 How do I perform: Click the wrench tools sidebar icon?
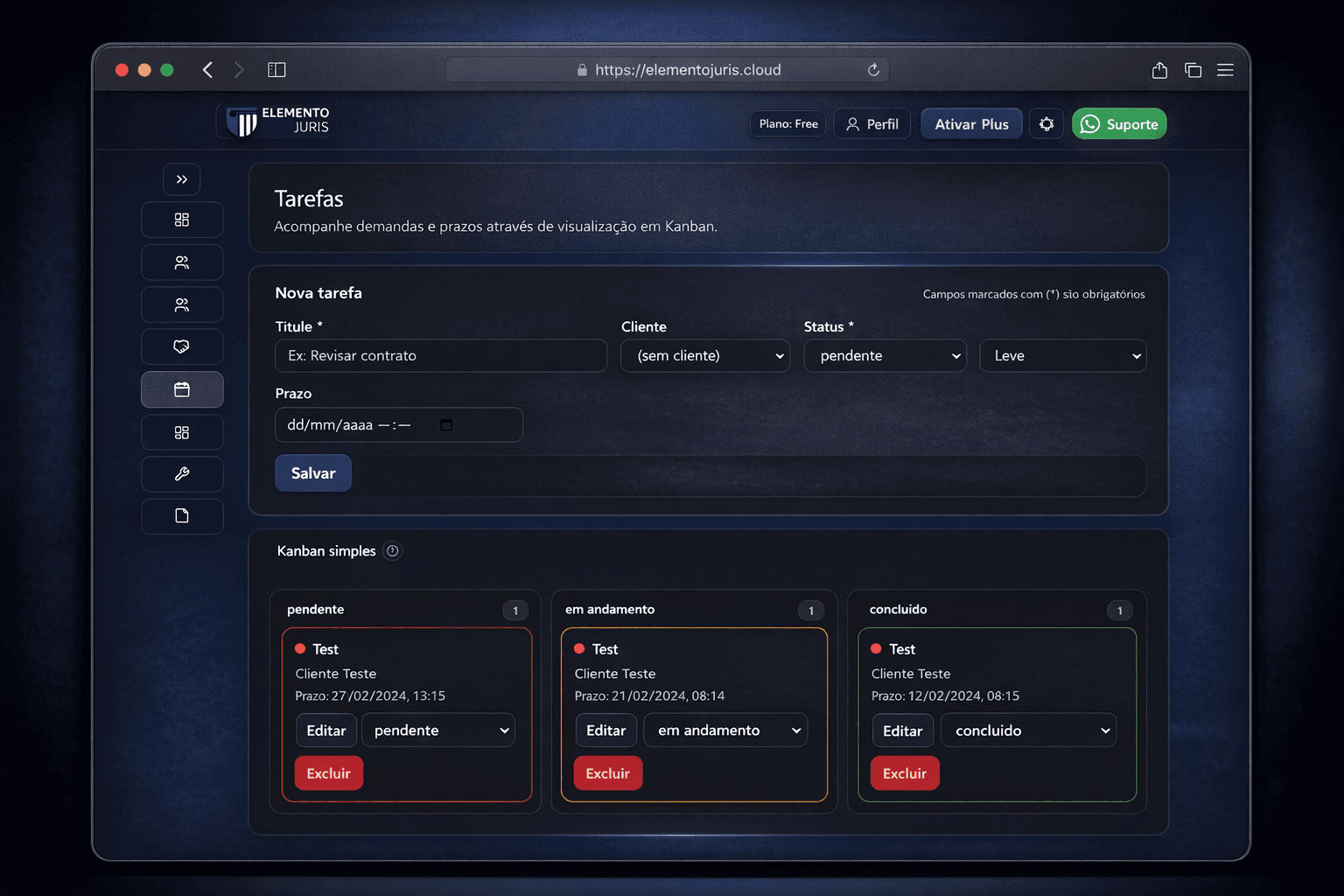click(x=181, y=474)
